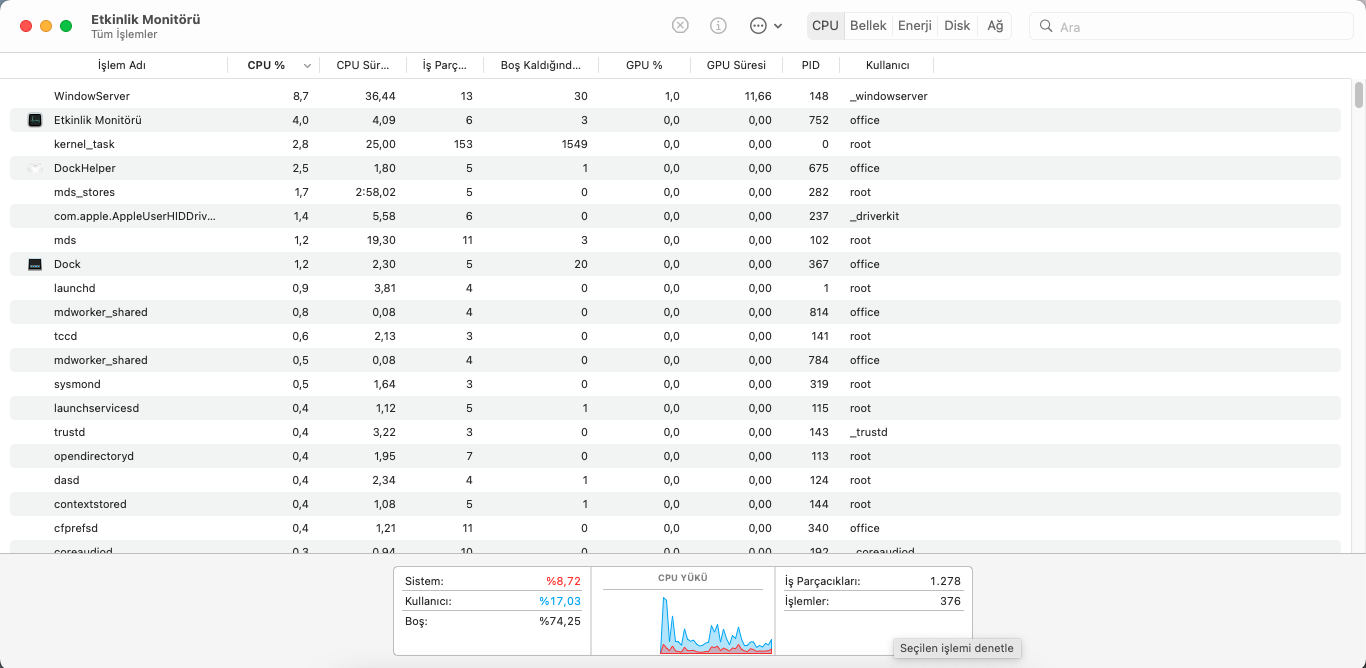
Task: Click the Etkinlik Monitörü app icon in list
Action: pyautogui.click(x=34, y=120)
